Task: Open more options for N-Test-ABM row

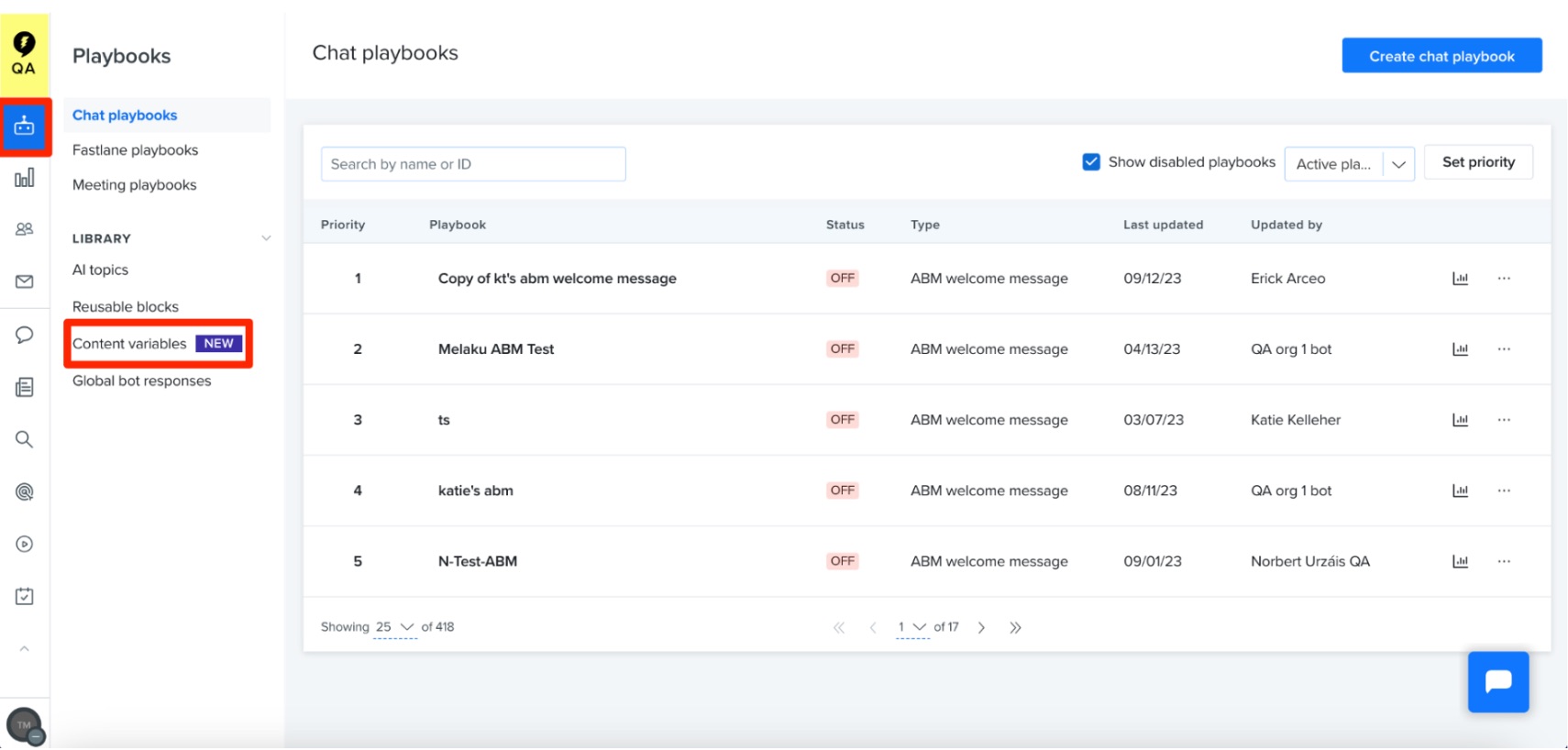Action: click(x=1504, y=560)
